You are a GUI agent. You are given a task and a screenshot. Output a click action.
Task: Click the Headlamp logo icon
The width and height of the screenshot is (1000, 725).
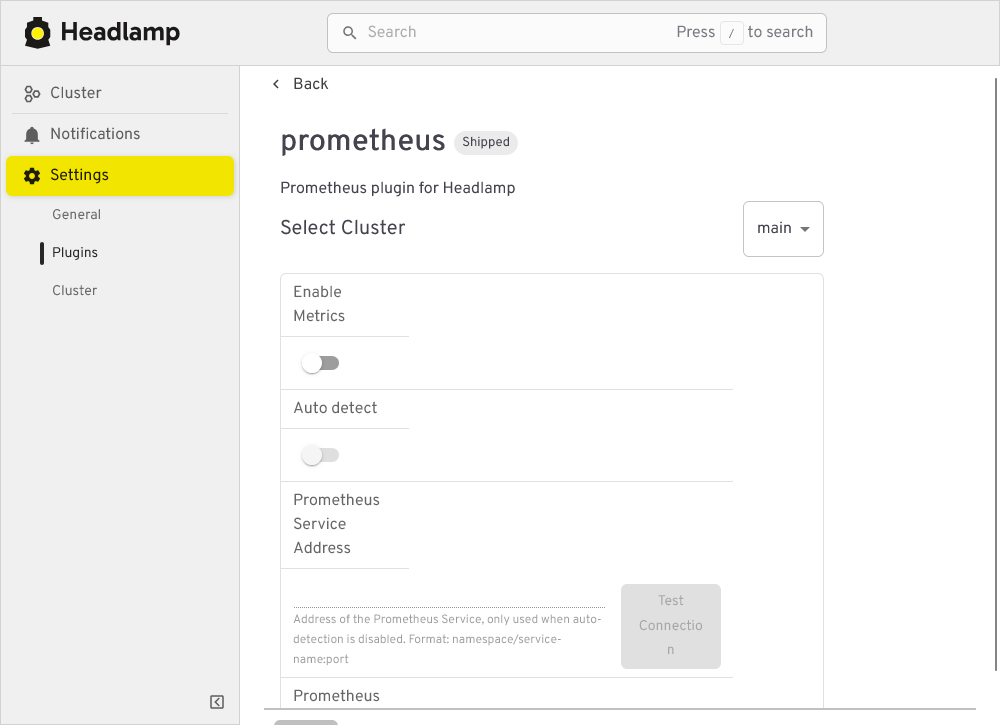[38, 32]
